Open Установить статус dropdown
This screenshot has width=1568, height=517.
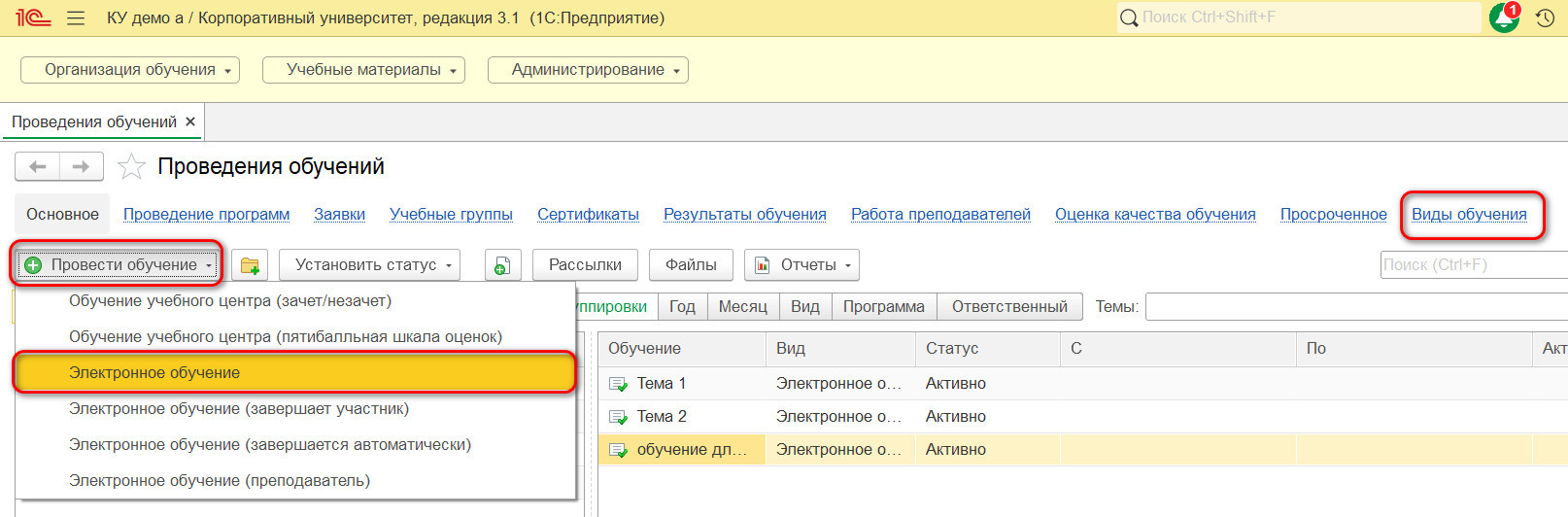[x=369, y=264]
